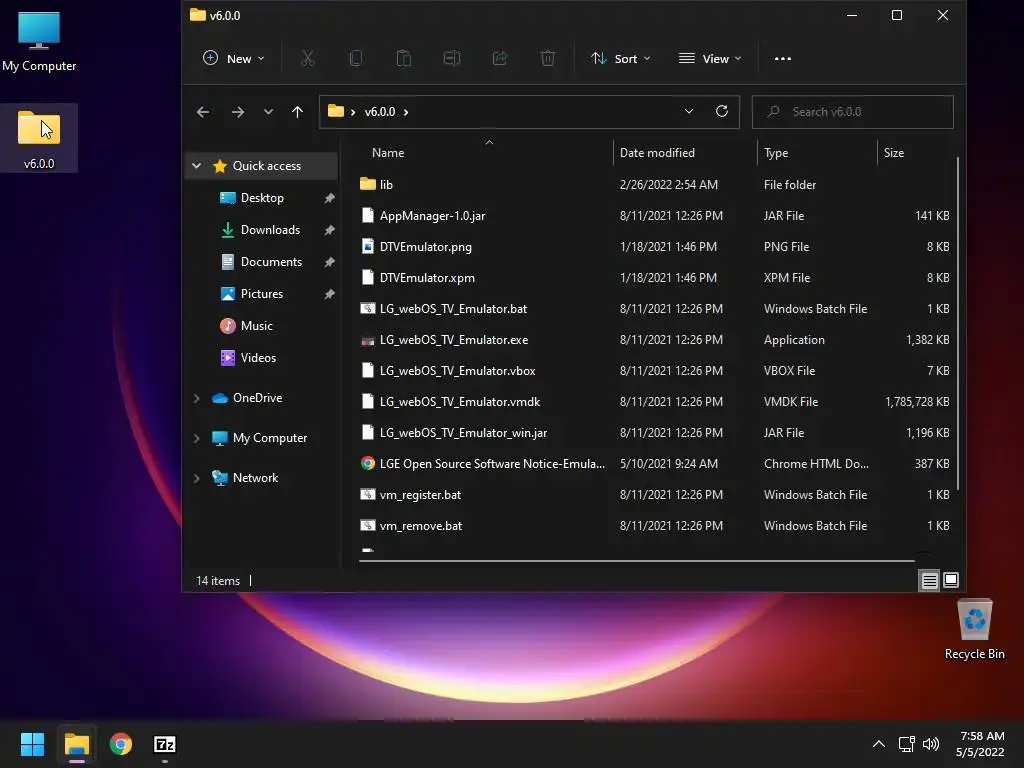Open the View dropdown menu
Image resolution: width=1024 pixels, height=768 pixels.
pyautogui.click(x=710, y=59)
